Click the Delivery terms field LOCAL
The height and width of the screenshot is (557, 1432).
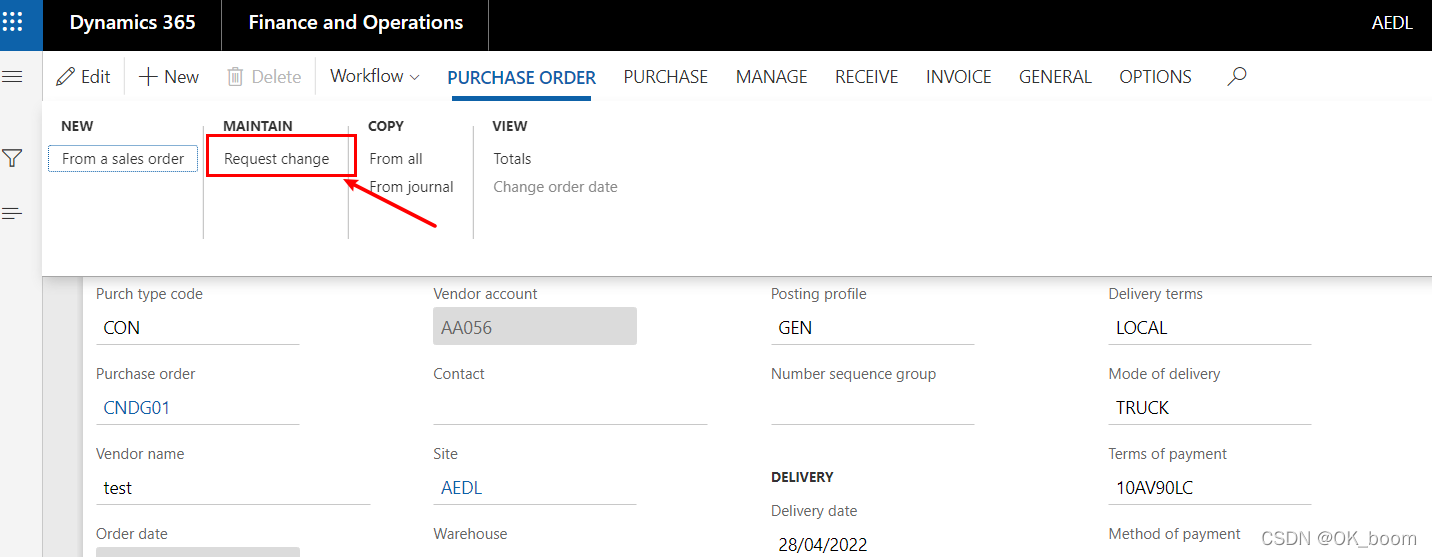[1210, 328]
